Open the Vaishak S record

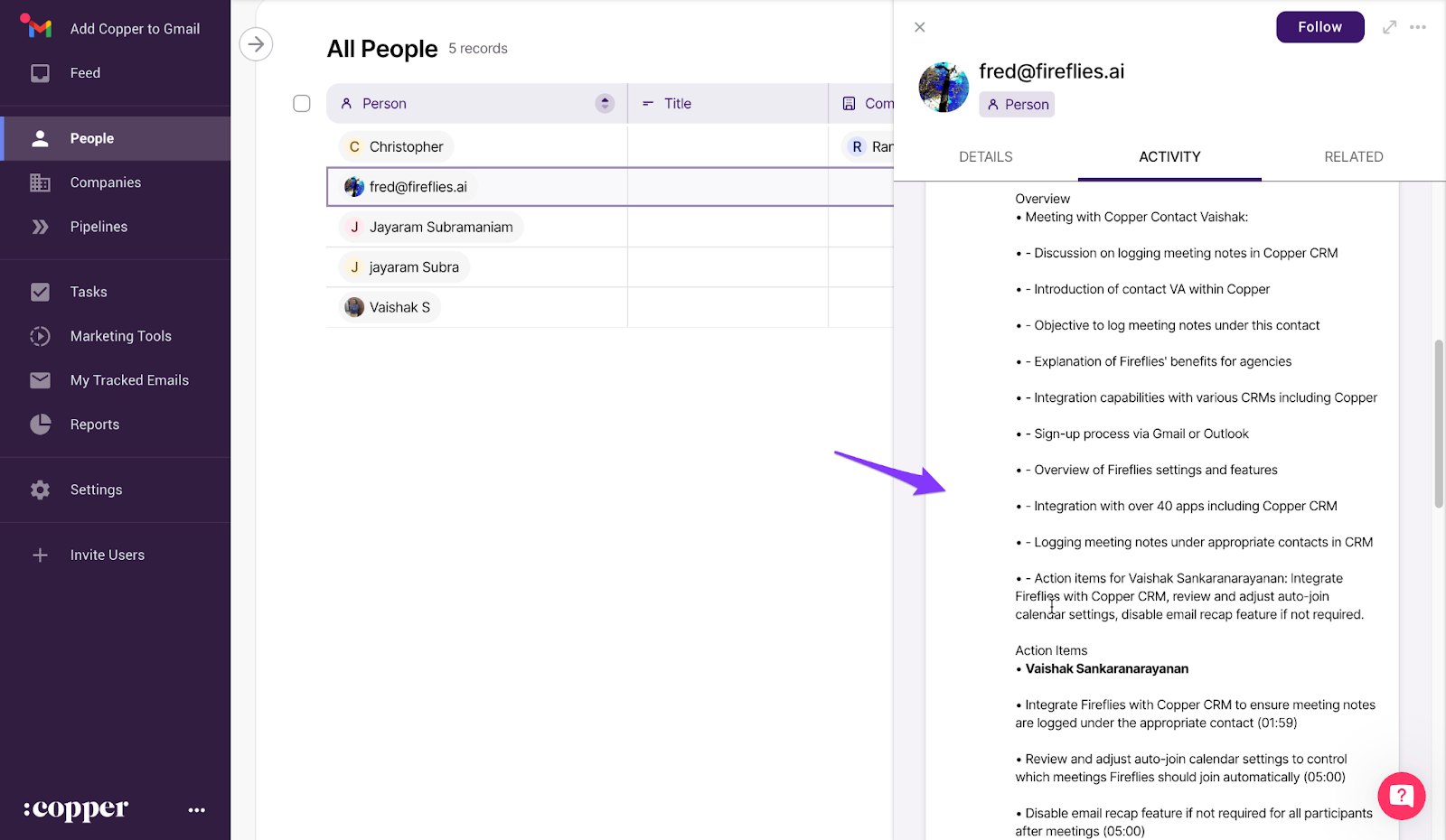click(390, 307)
